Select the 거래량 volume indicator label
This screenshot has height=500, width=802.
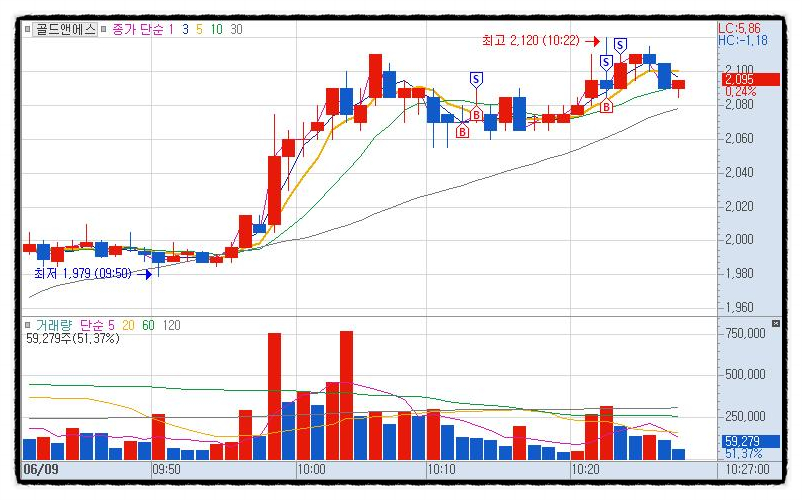click(x=54, y=325)
